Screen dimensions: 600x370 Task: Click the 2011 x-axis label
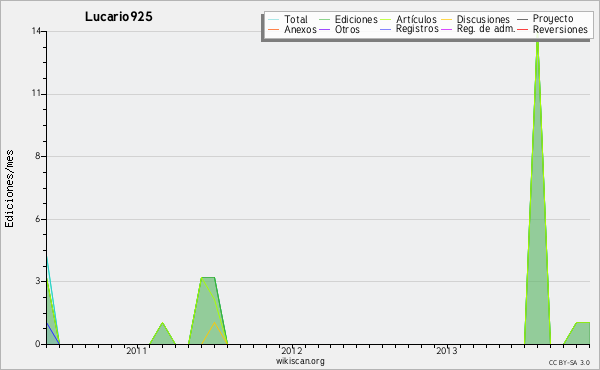137,351
